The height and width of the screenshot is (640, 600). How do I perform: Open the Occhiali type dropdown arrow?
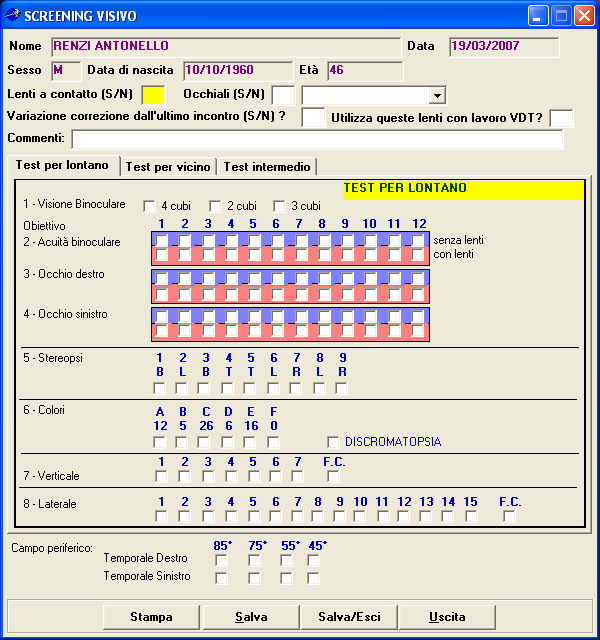(437, 96)
